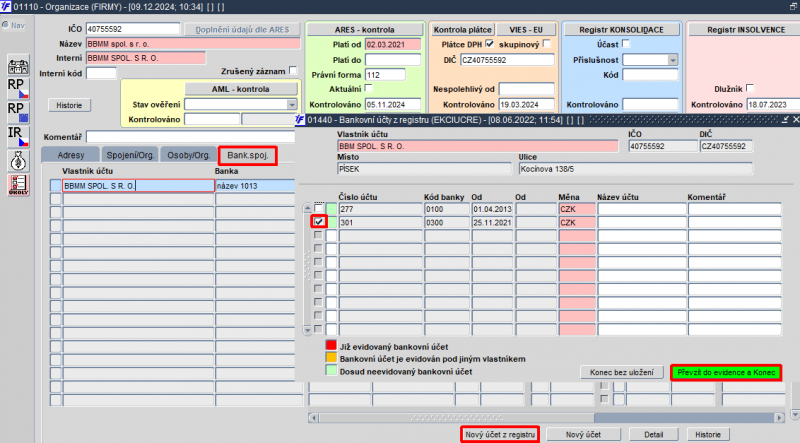Switch to the Osoby/Org. tab
The image size is (800, 443).
188,155
